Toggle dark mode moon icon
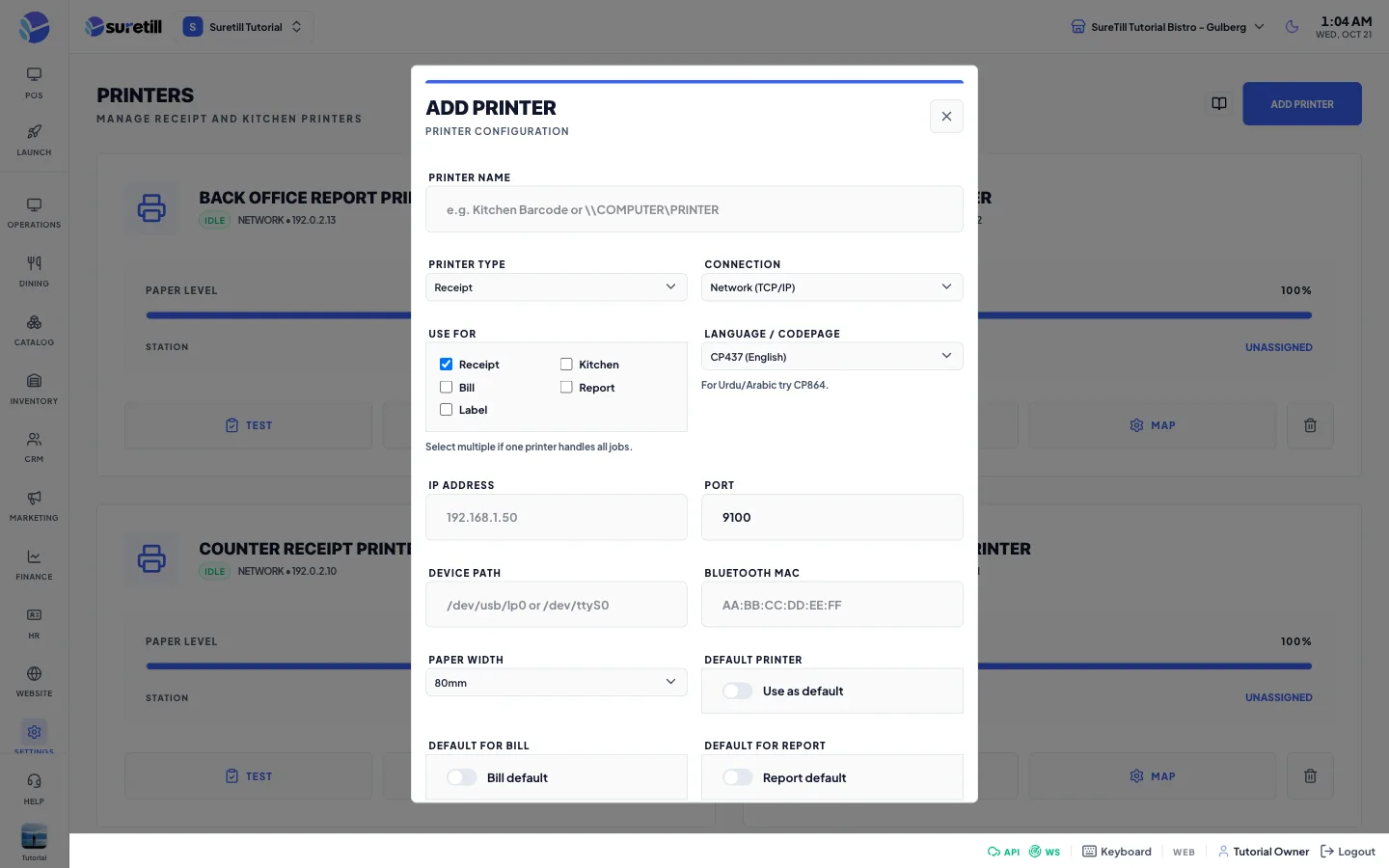 click(x=1292, y=27)
